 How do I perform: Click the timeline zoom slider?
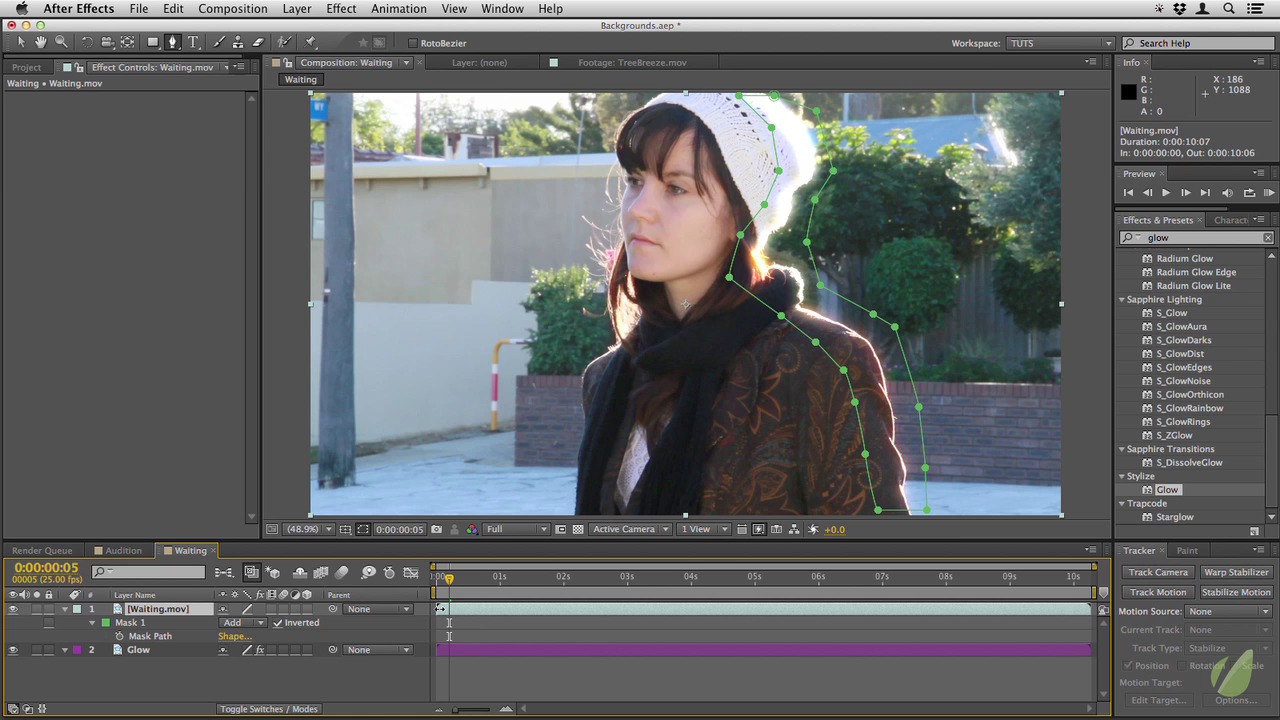pyautogui.click(x=470, y=709)
